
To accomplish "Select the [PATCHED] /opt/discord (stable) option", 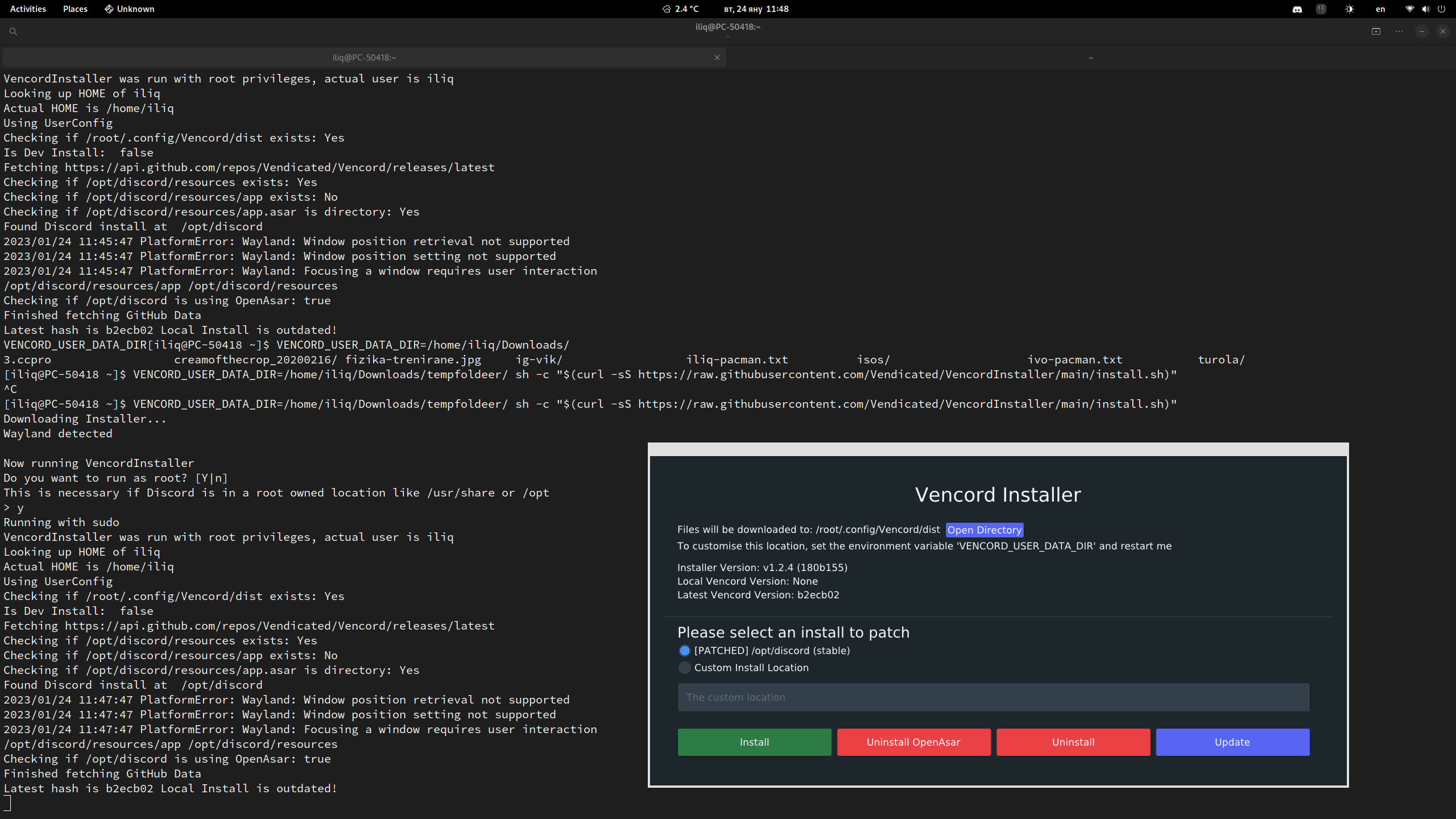I will tap(684, 651).
